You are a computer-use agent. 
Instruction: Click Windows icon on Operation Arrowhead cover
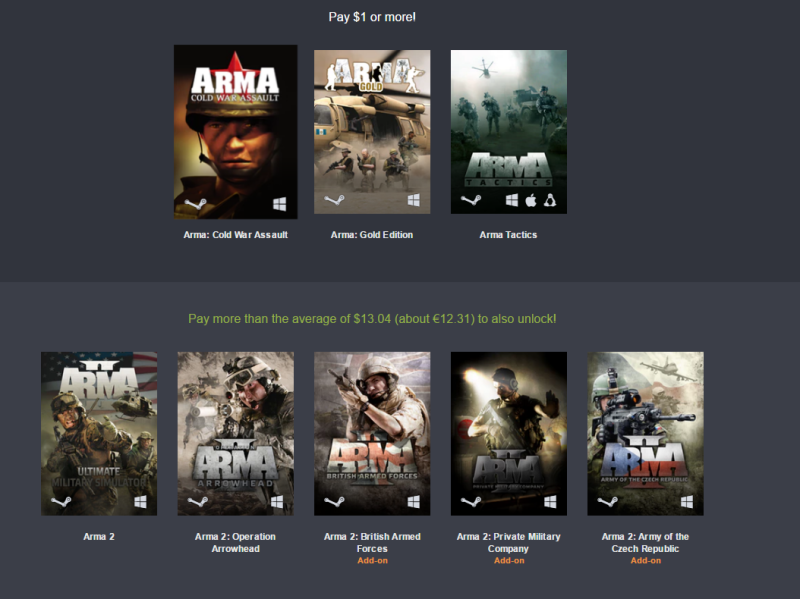(x=277, y=502)
